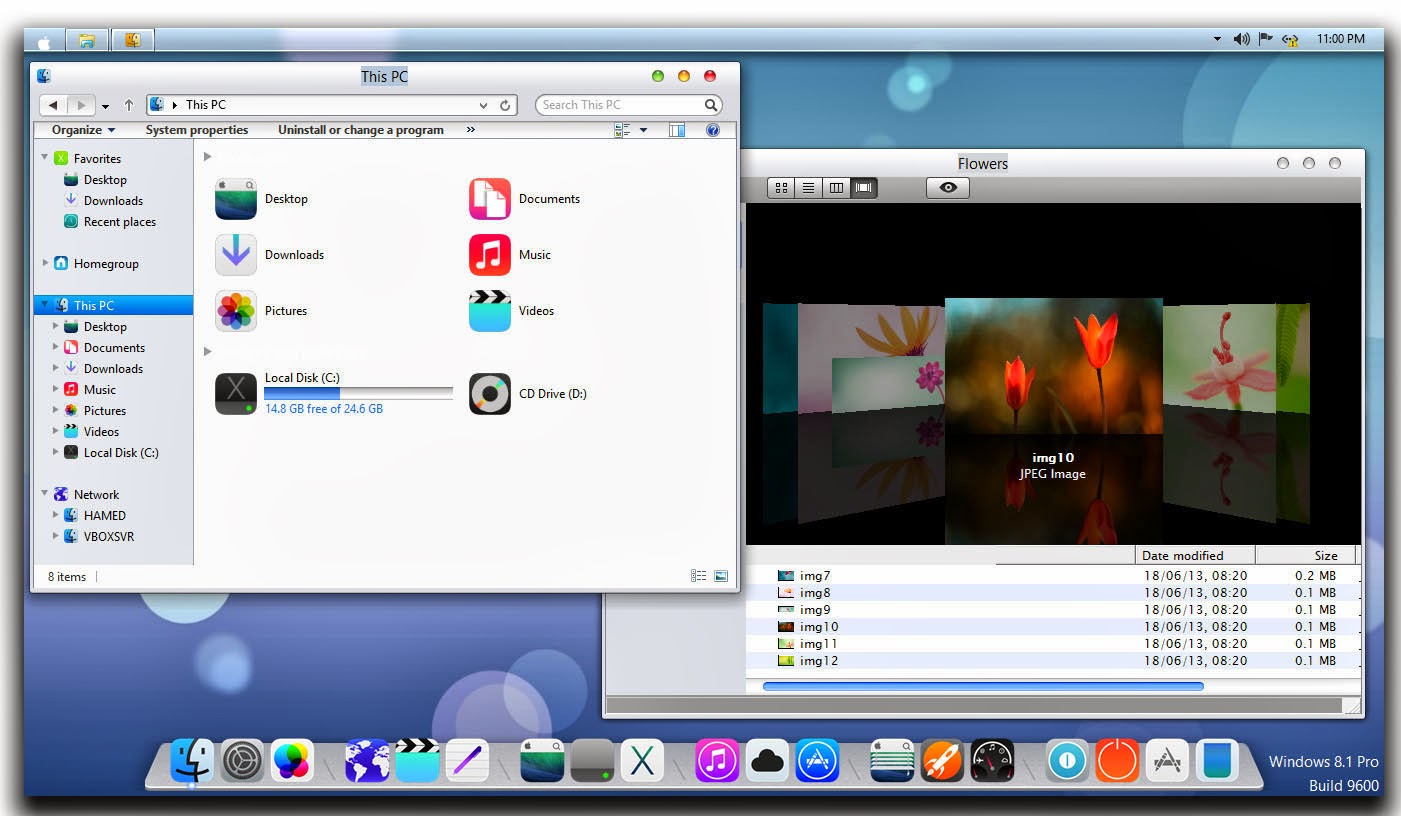This screenshot has width=1401, height=816.
Task: Refresh the This PC address bar
Action: click(x=506, y=105)
